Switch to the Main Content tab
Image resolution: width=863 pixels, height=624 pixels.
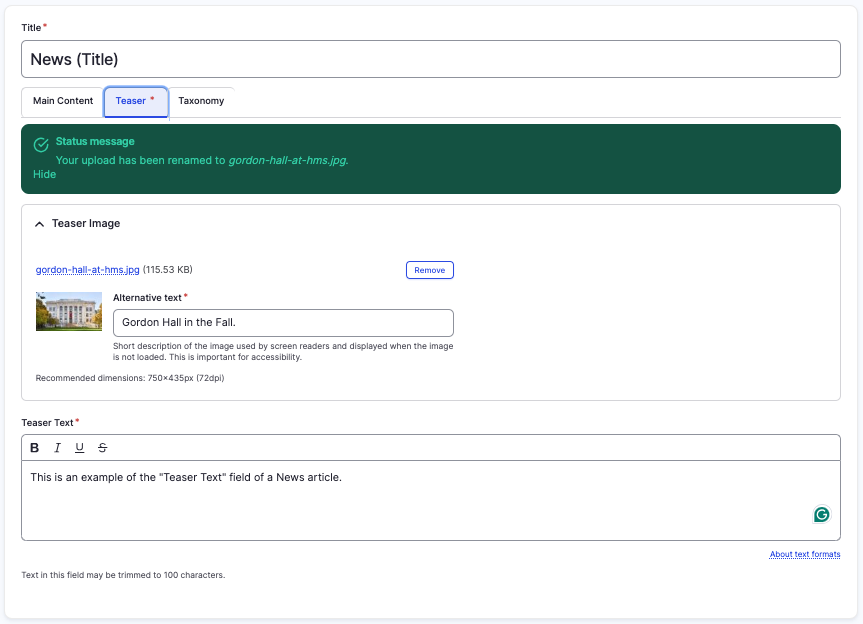(x=62, y=101)
